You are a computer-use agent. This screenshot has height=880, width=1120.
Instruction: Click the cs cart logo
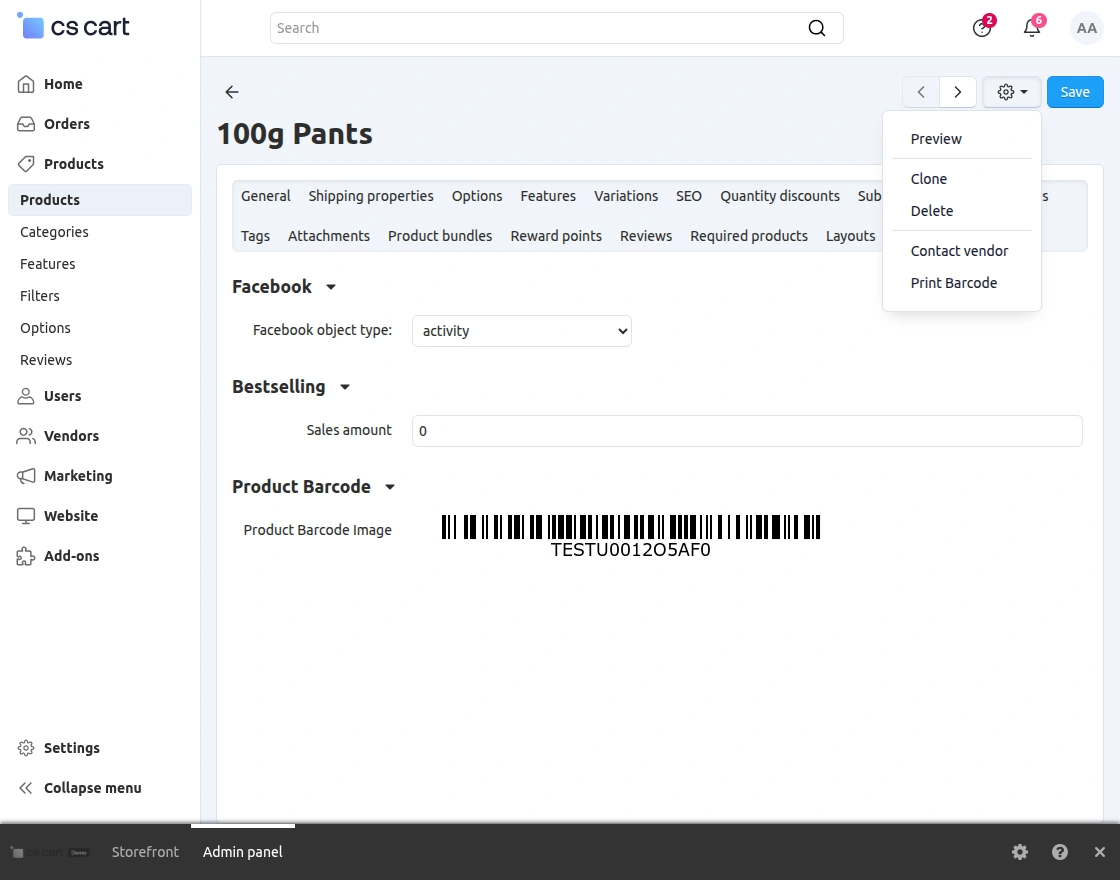(x=73, y=26)
